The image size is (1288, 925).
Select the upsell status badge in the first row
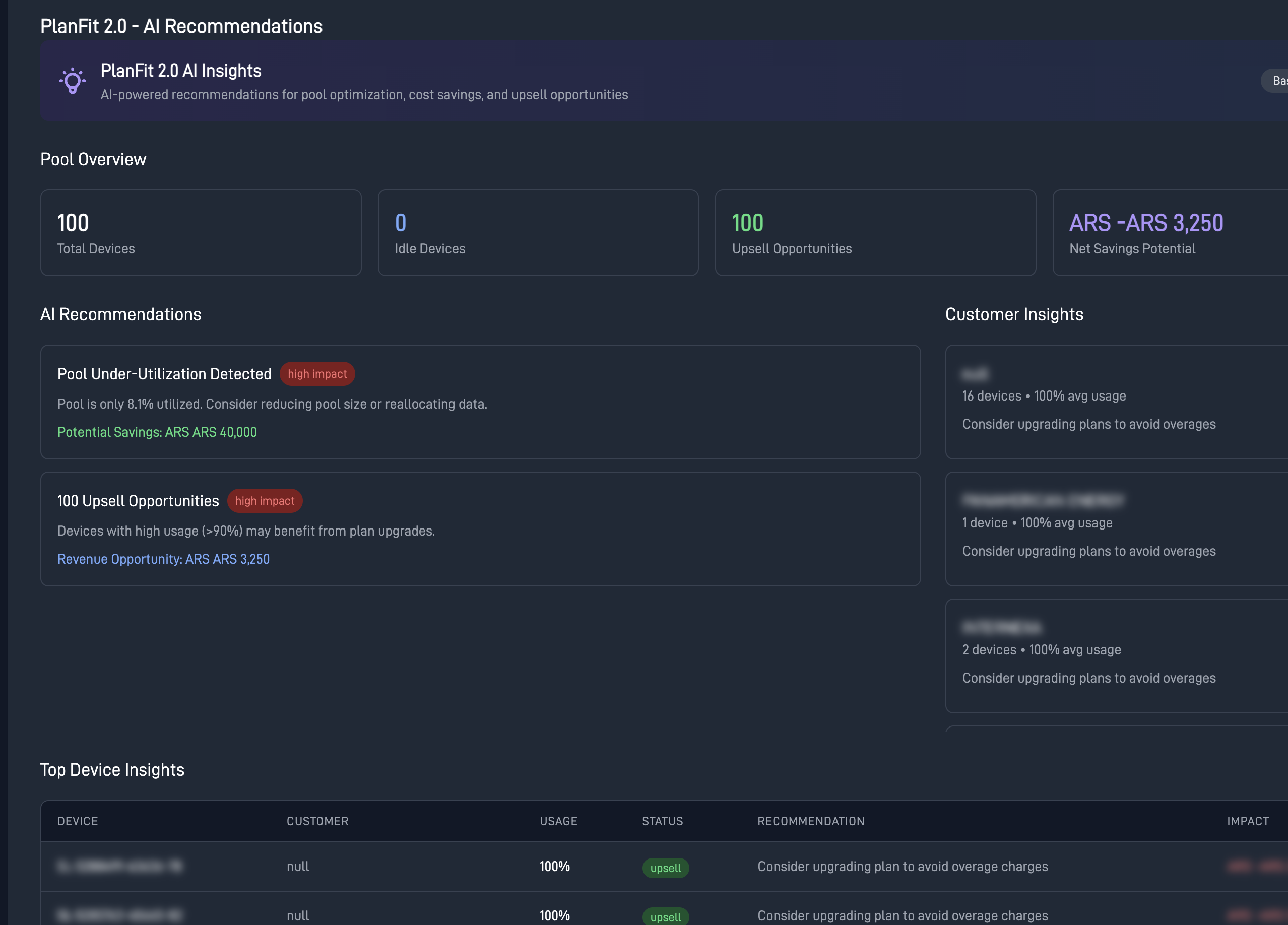[x=665, y=868]
